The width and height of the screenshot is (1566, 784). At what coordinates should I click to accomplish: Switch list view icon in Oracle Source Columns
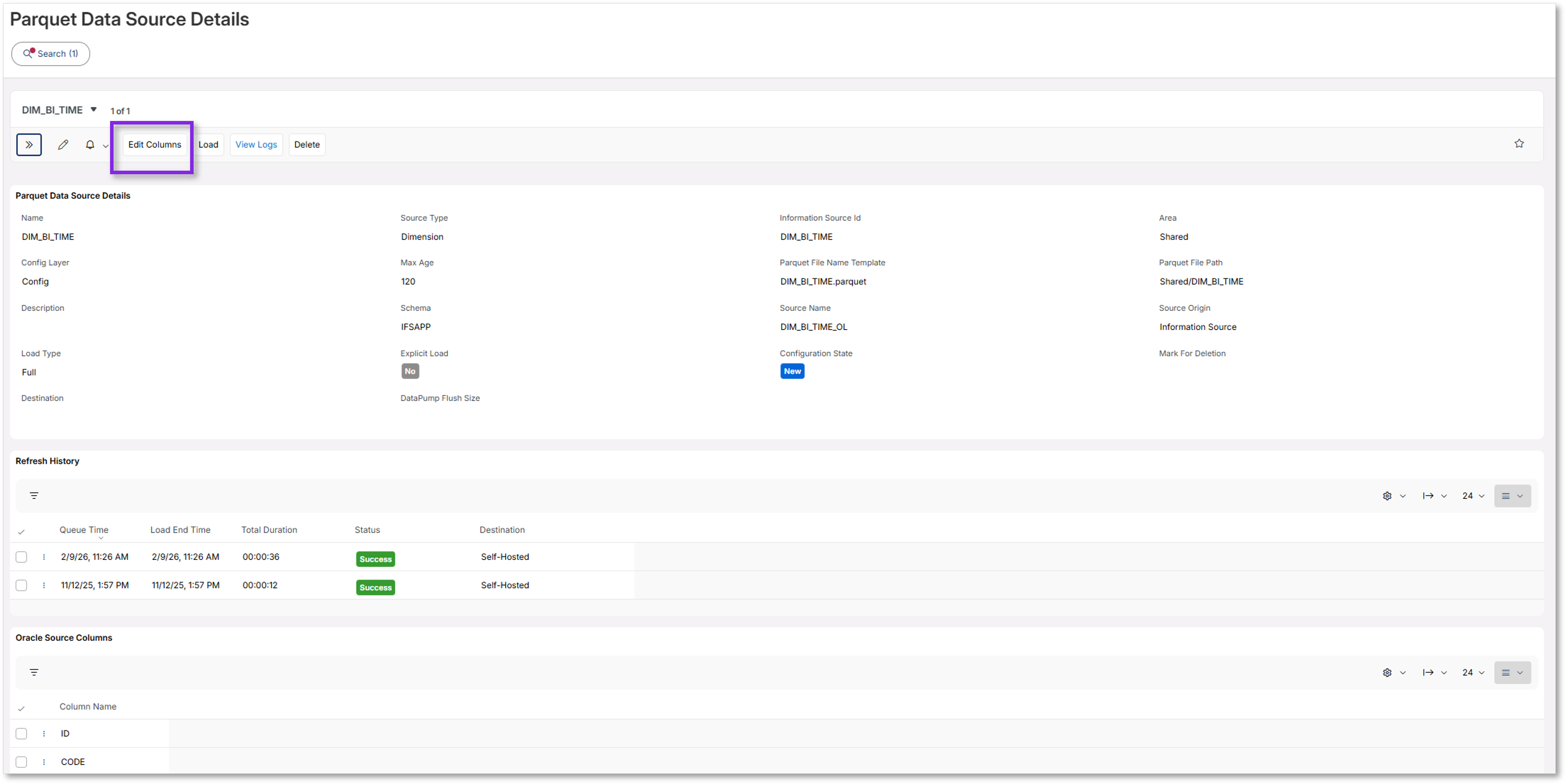1512,673
